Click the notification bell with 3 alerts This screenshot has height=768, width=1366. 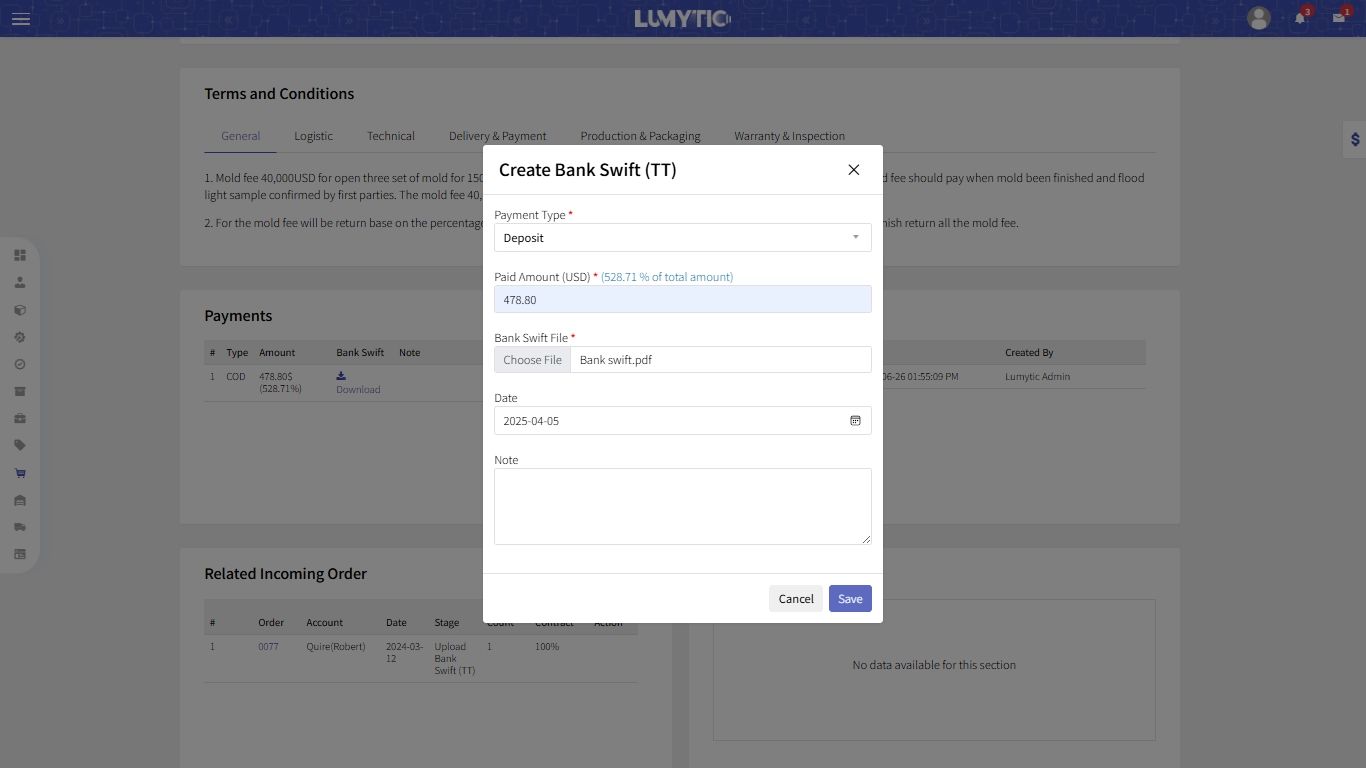coord(1301,18)
